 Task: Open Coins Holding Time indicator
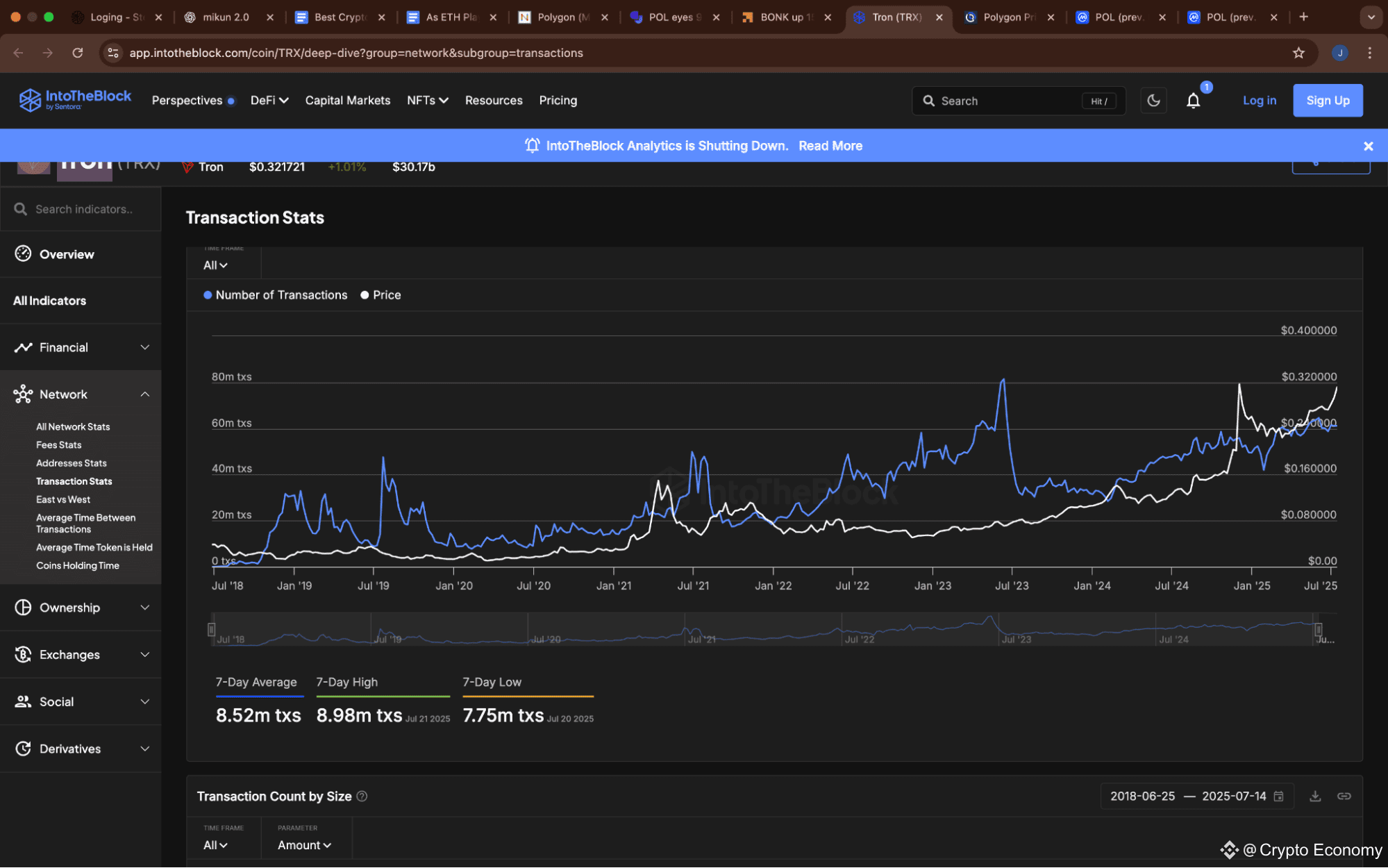(77, 565)
